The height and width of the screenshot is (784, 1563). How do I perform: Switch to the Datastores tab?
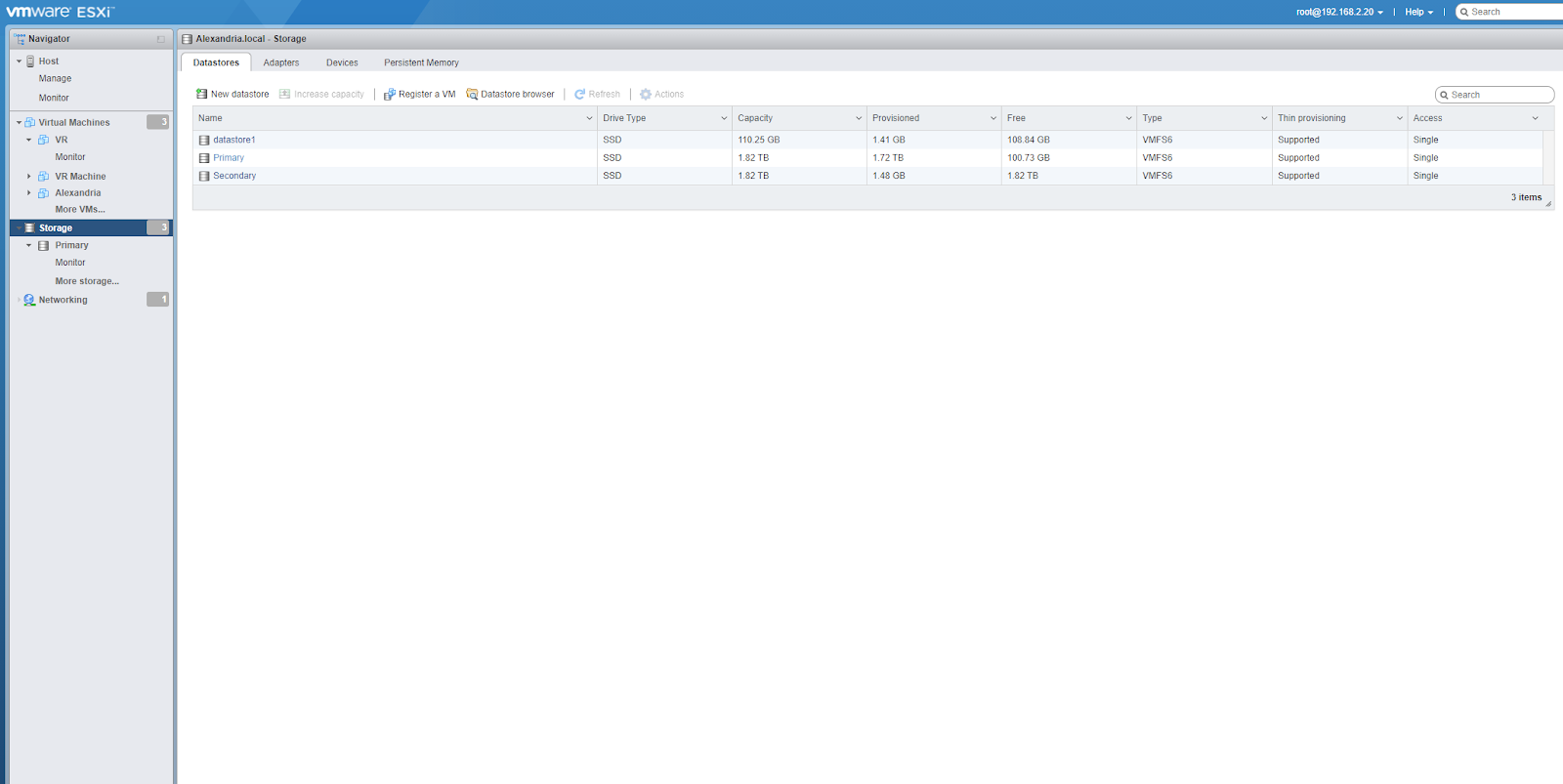[x=216, y=62]
